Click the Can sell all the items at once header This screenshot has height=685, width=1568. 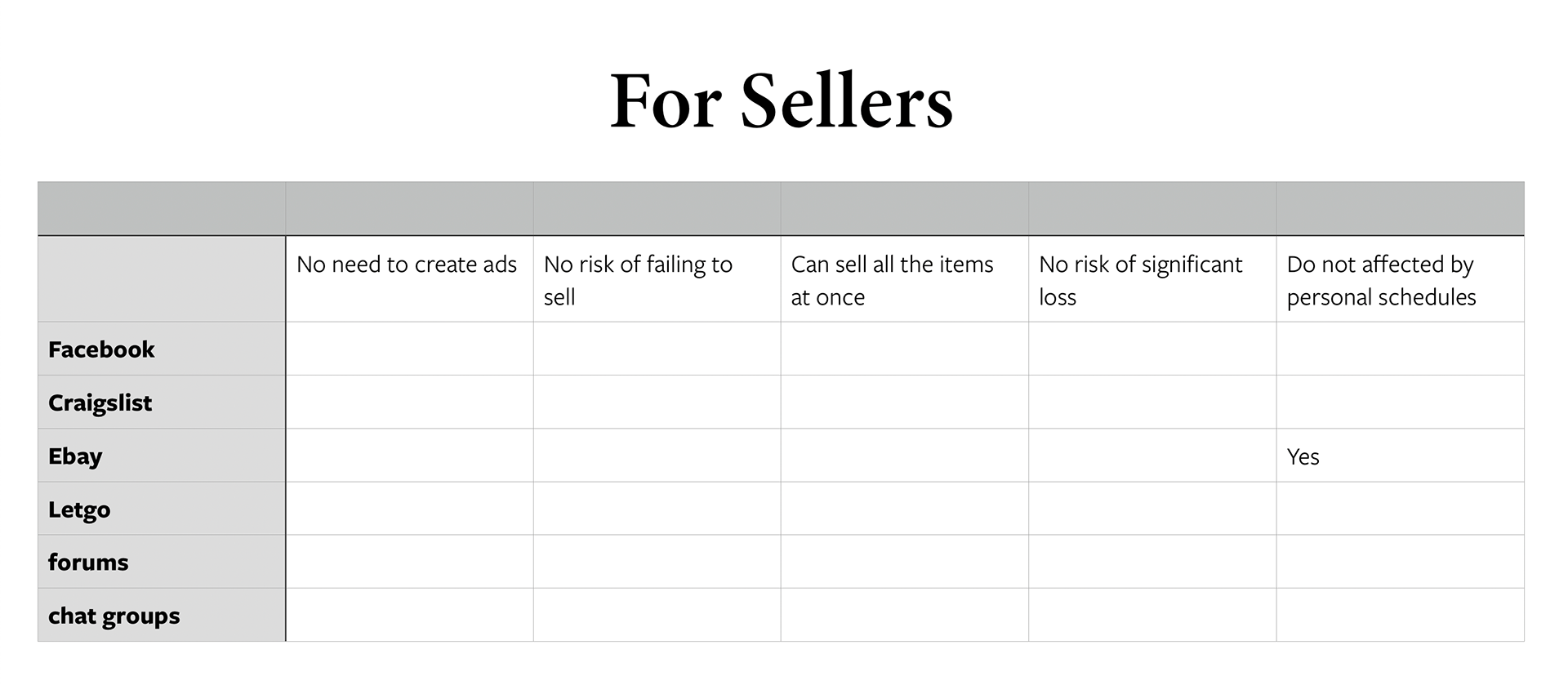(x=905, y=279)
